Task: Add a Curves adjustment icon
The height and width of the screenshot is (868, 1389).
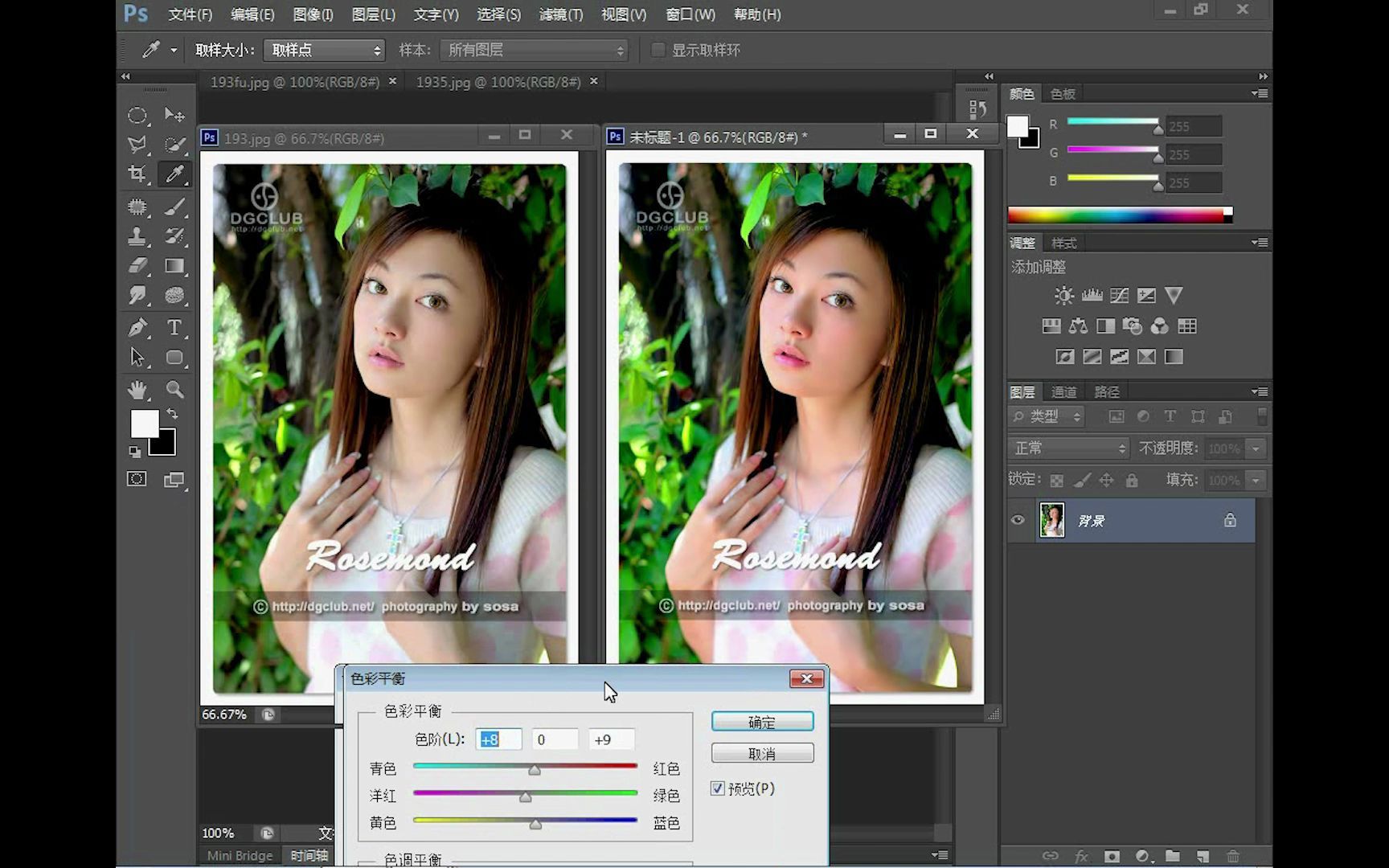Action: pos(1119,296)
